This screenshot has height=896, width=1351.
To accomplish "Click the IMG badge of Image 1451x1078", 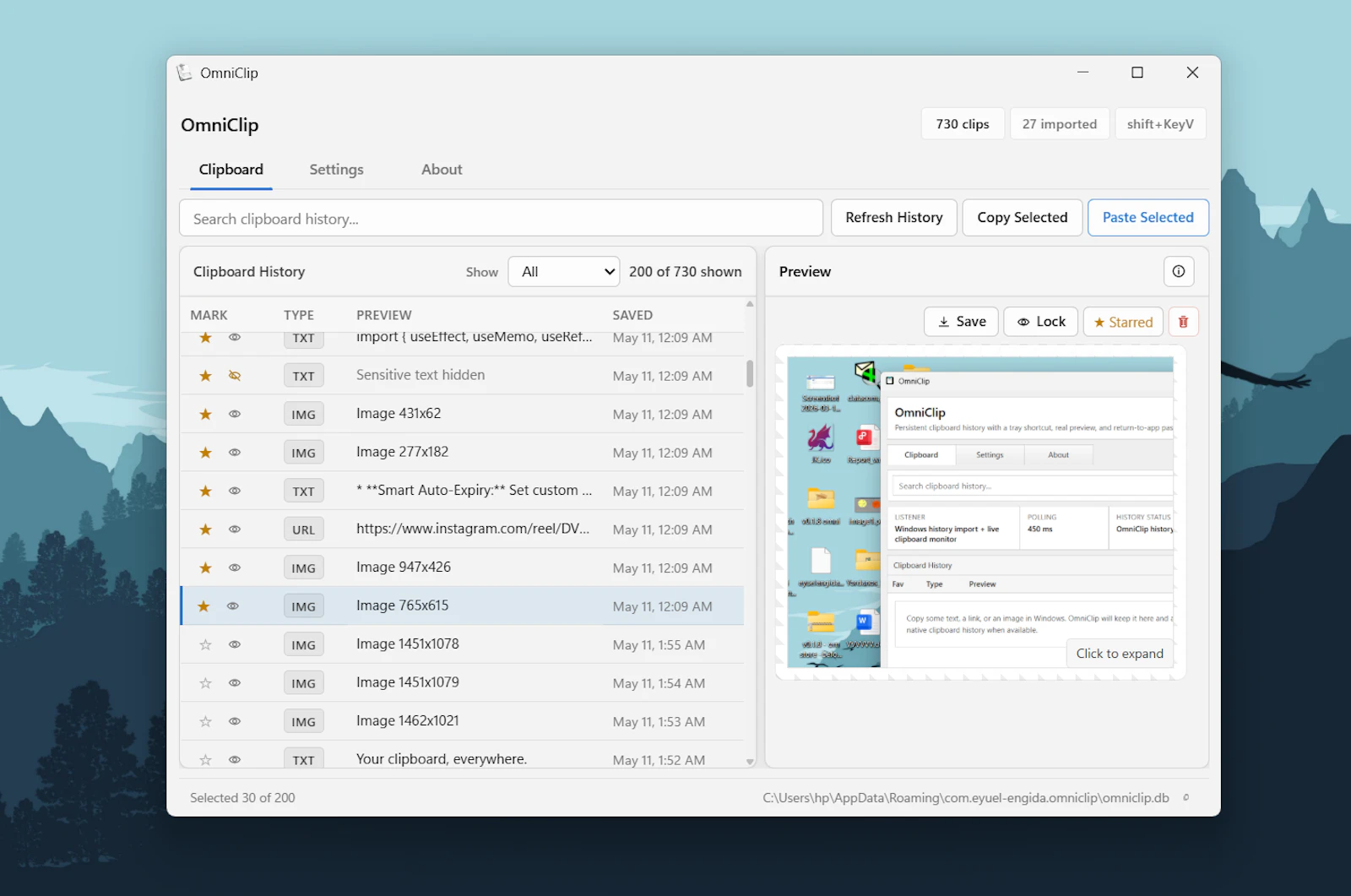I will (x=303, y=645).
